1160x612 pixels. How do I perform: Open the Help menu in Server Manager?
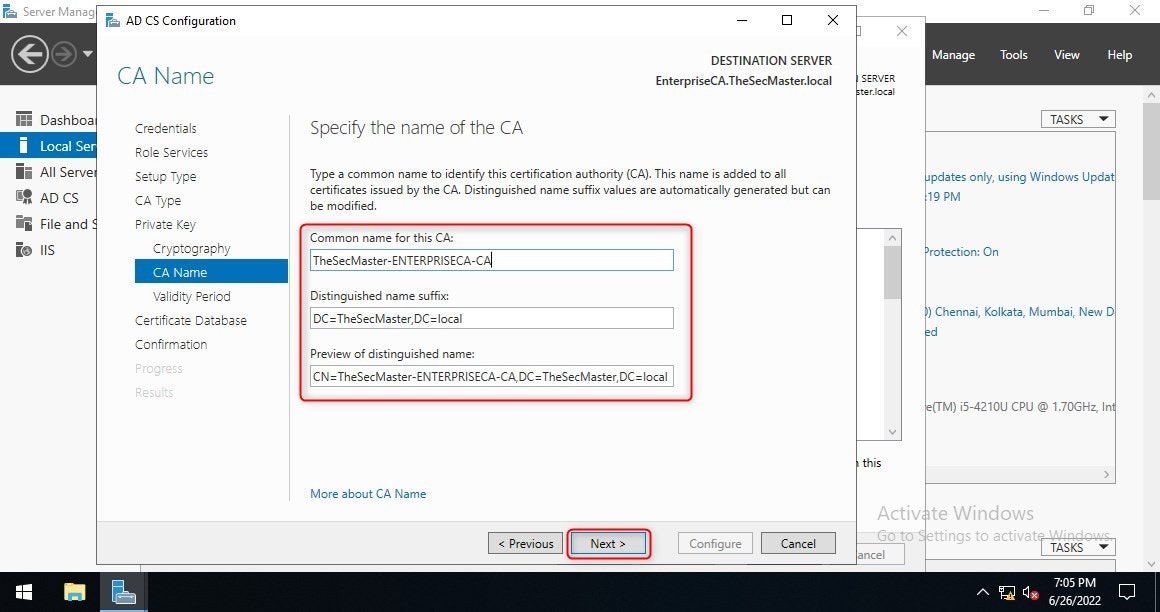click(x=1119, y=55)
